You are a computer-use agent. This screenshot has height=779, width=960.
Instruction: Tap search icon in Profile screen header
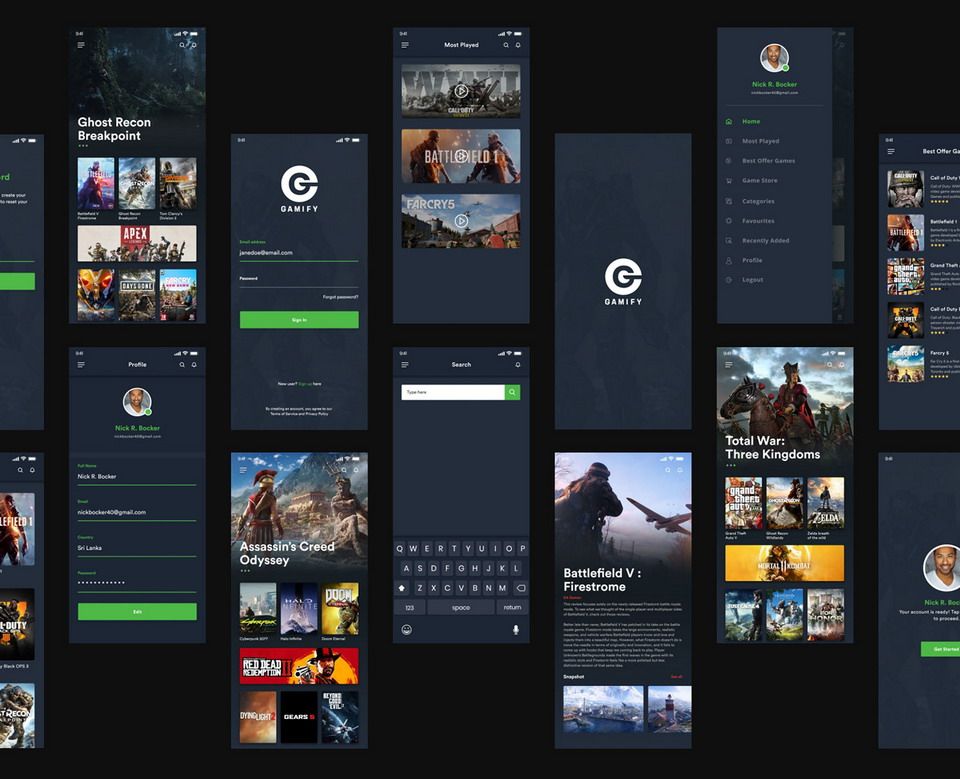click(182, 365)
